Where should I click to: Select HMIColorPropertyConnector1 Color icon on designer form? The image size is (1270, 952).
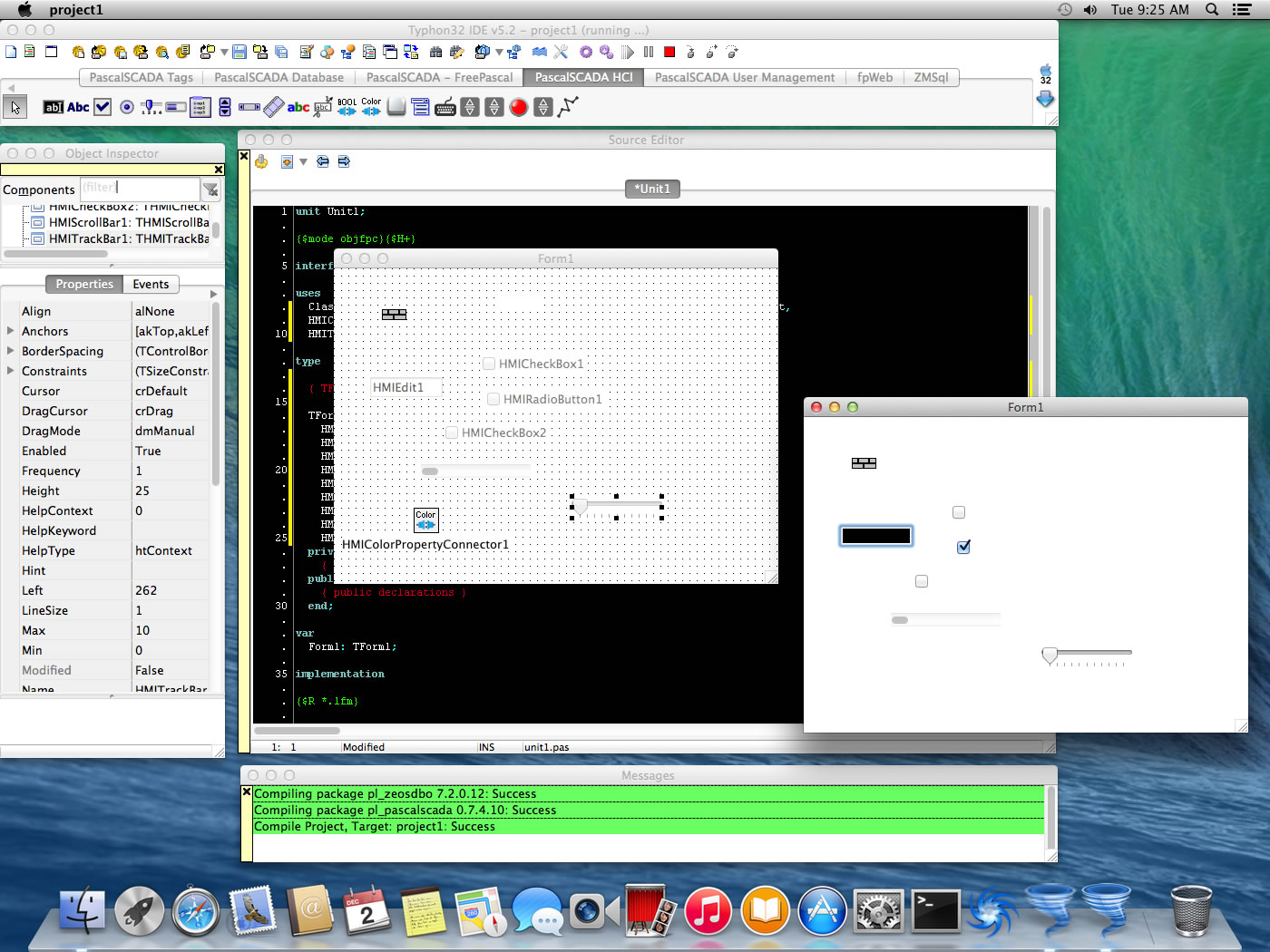[426, 520]
